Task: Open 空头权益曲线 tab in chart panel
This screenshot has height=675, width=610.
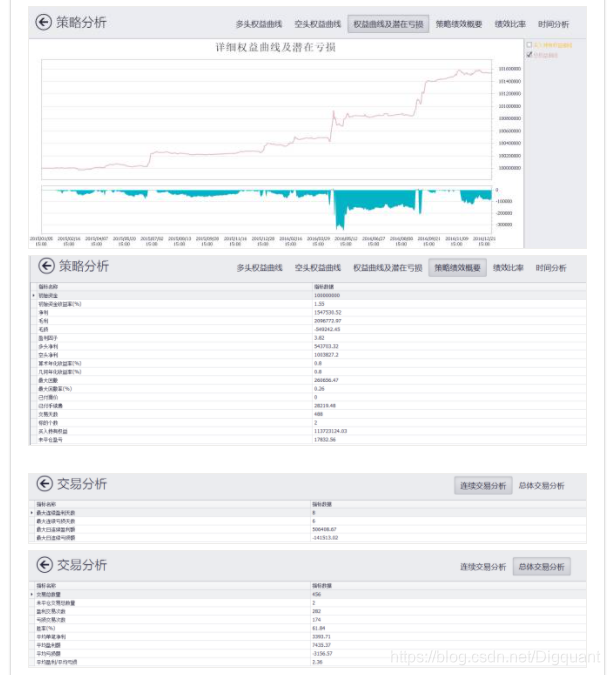Action: [x=318, y=24]
